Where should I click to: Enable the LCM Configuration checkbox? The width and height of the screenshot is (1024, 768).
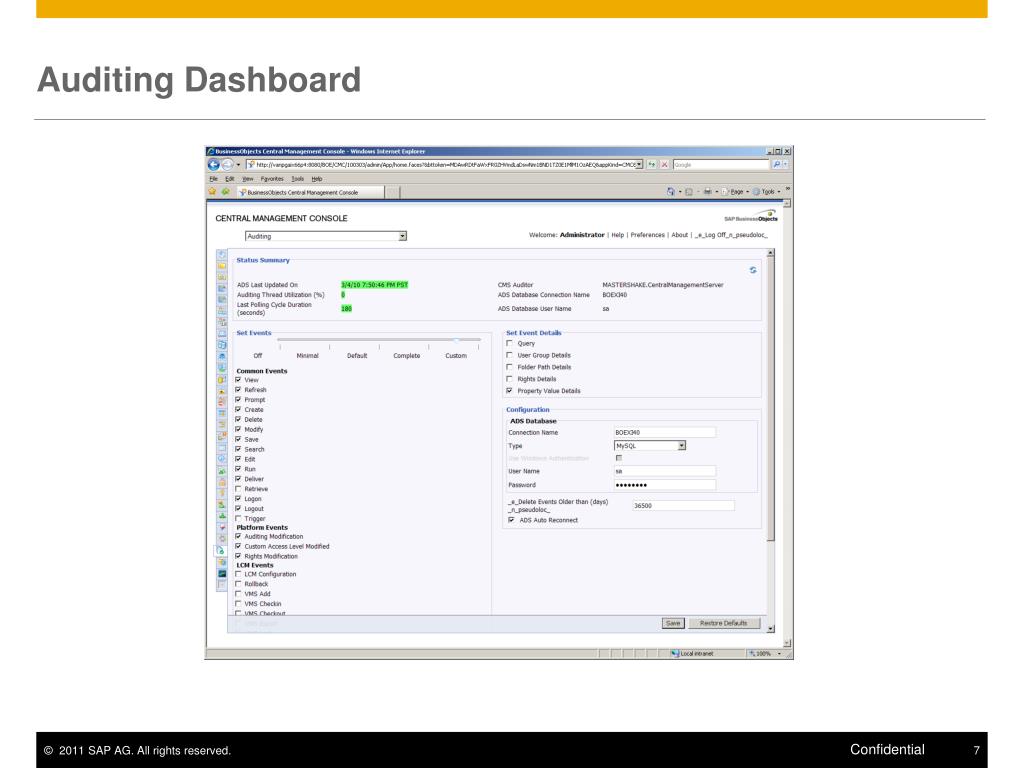coord(238,574)
